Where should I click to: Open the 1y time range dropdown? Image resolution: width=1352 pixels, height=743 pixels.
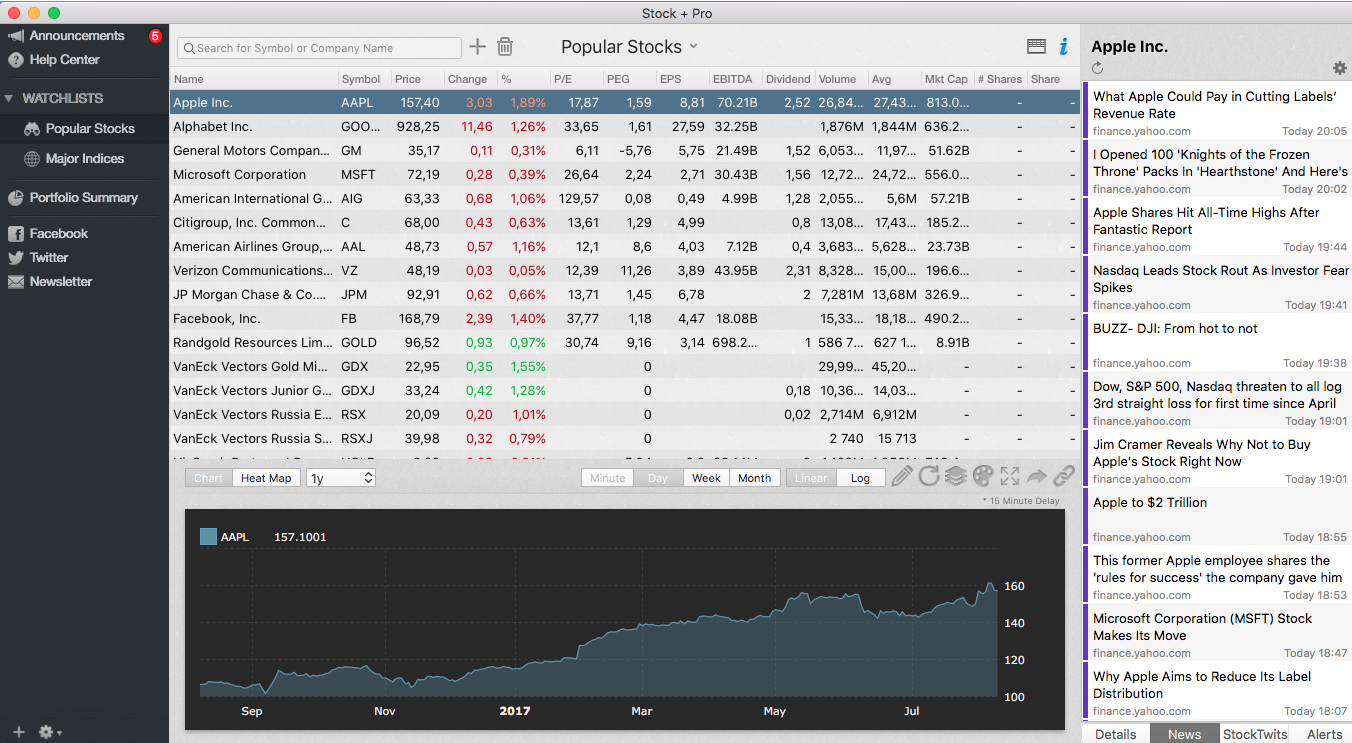coord(341,478)
